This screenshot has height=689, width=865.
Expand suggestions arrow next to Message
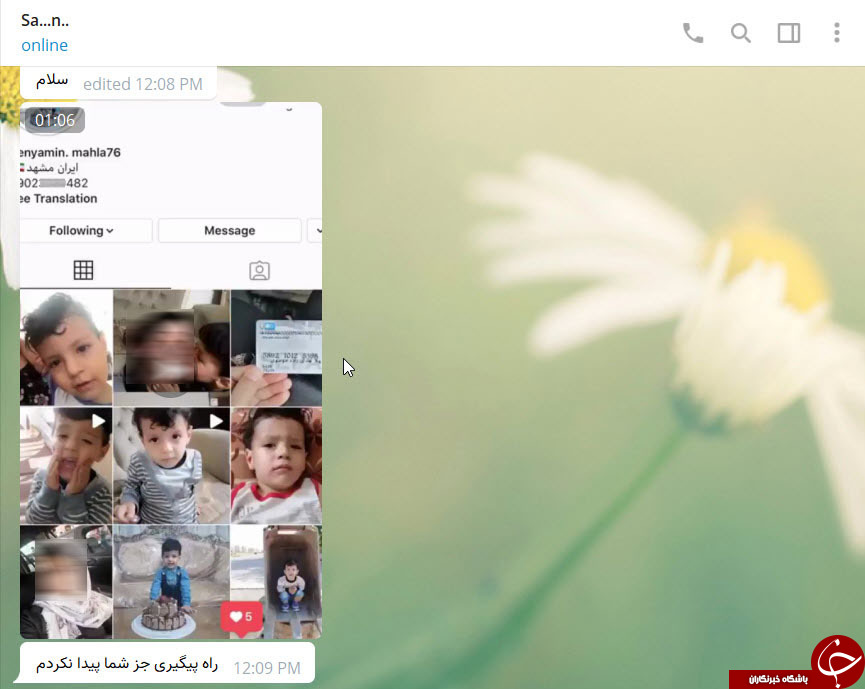(x=316, y=231)
